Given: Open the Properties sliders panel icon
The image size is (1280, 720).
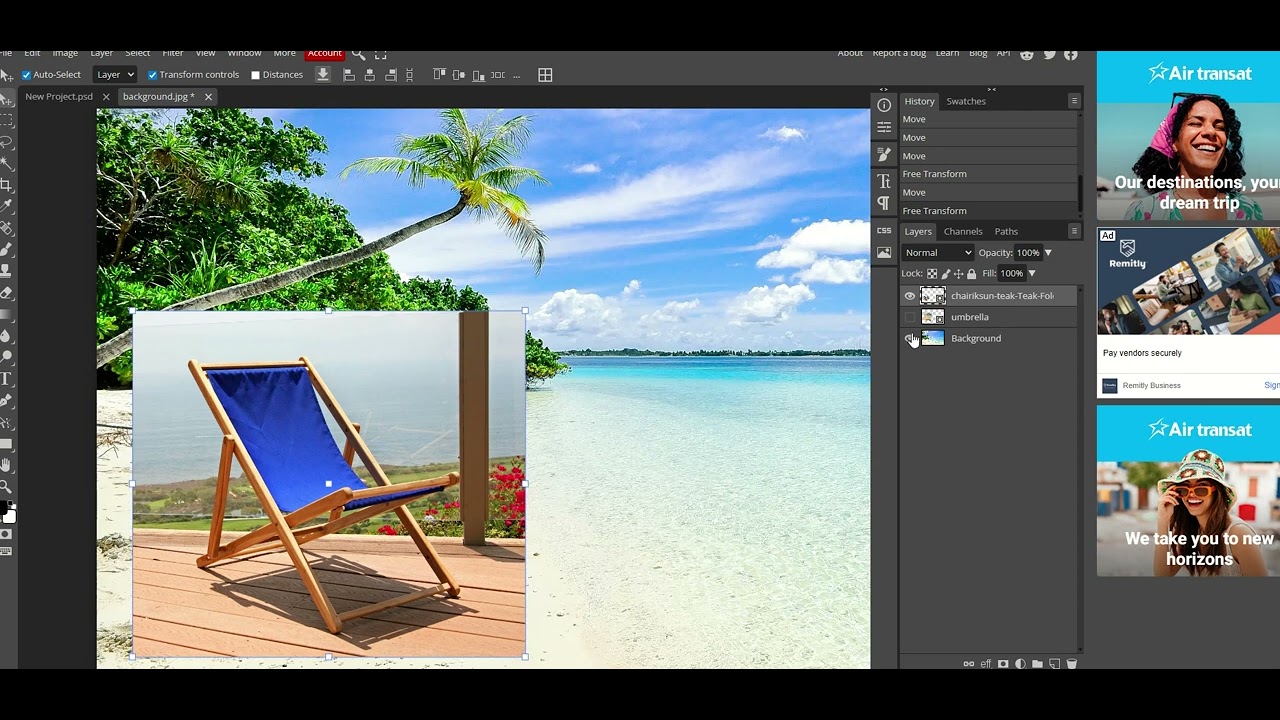Looking at the screenshot, I should 884,128.
